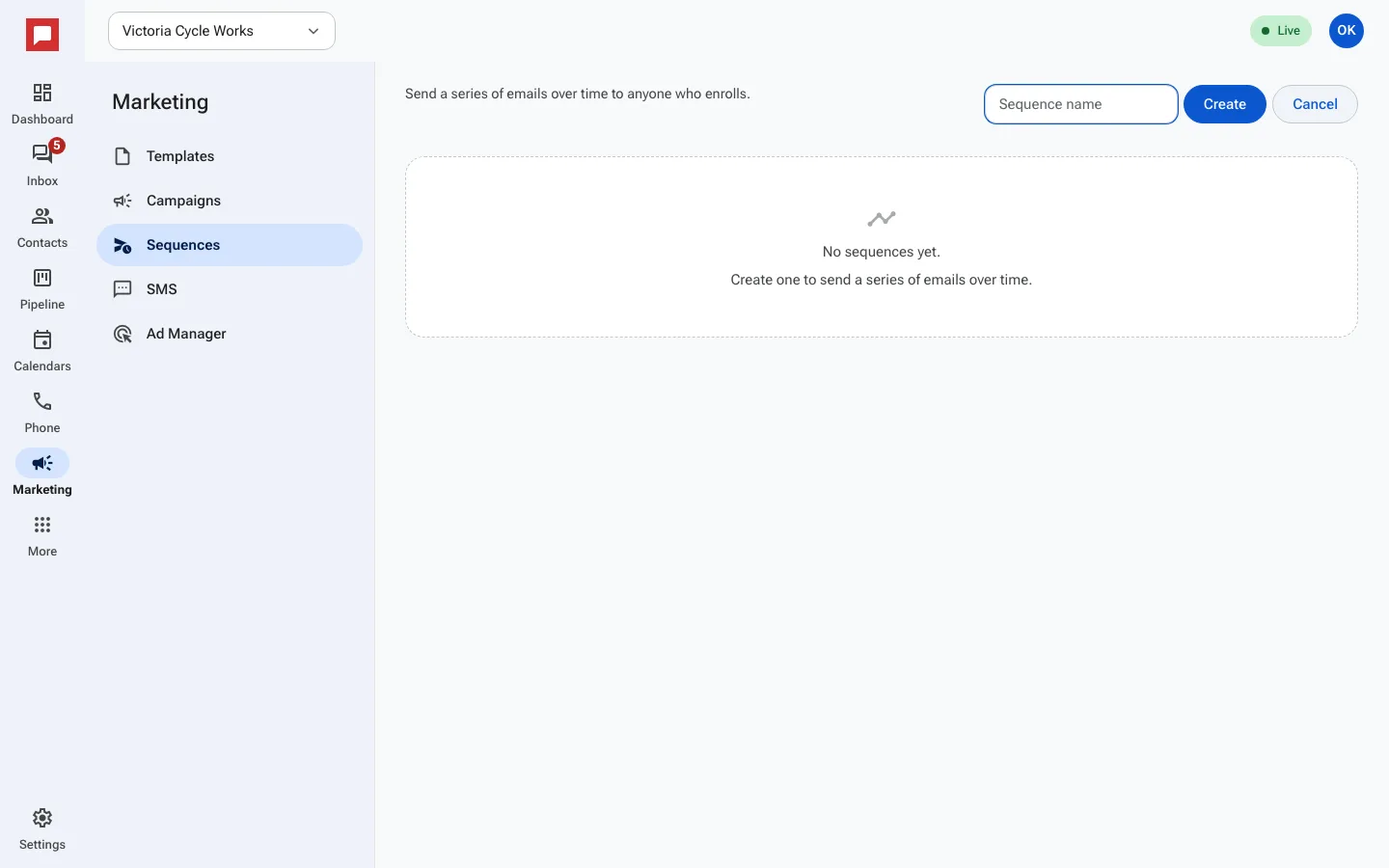The height and width of the screenshot is (868, 1389).
Task: Click the 'No sequences yet.' text
Action: click(x=882, y=252)
